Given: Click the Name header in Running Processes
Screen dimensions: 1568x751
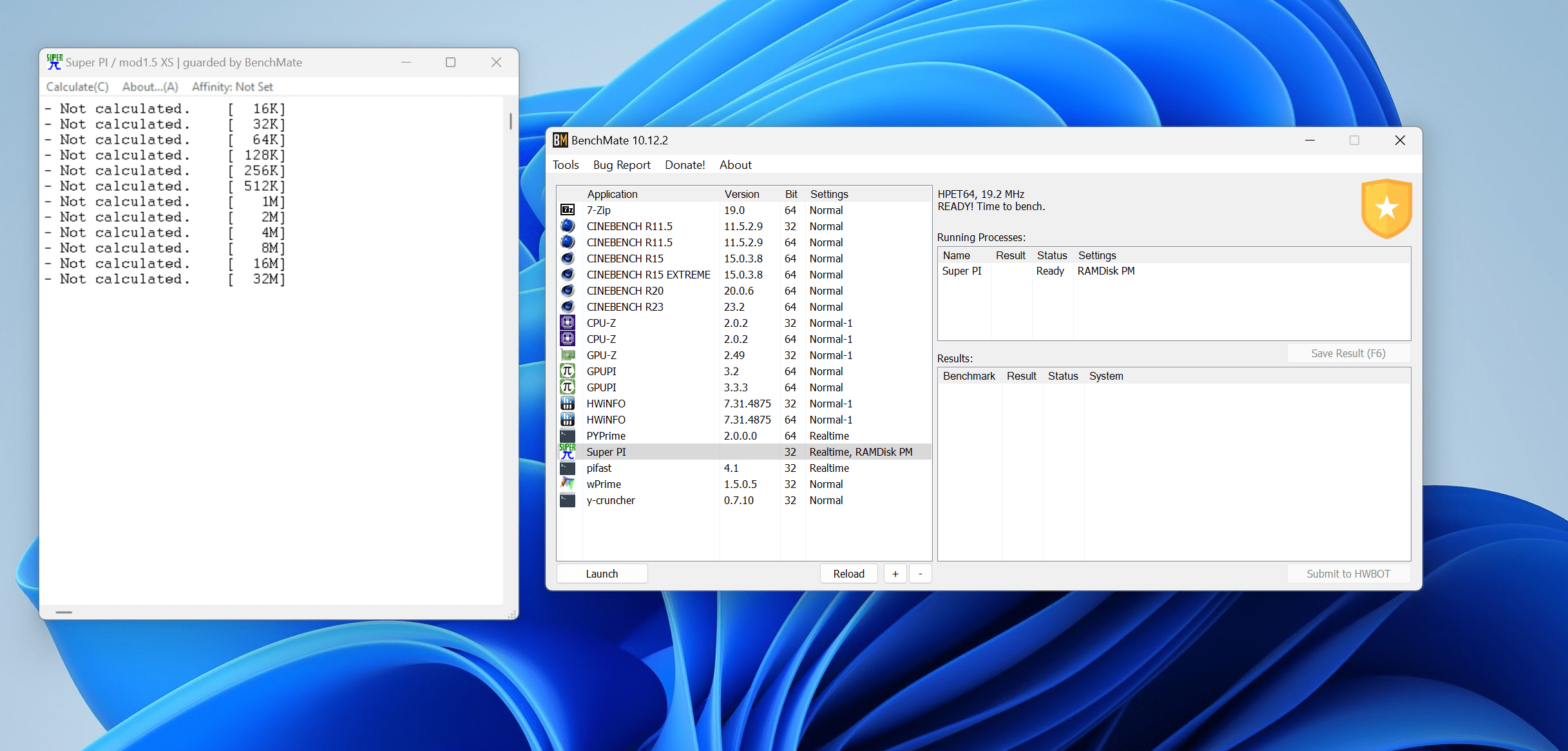Looking at the screenshot, I should 957,255.
